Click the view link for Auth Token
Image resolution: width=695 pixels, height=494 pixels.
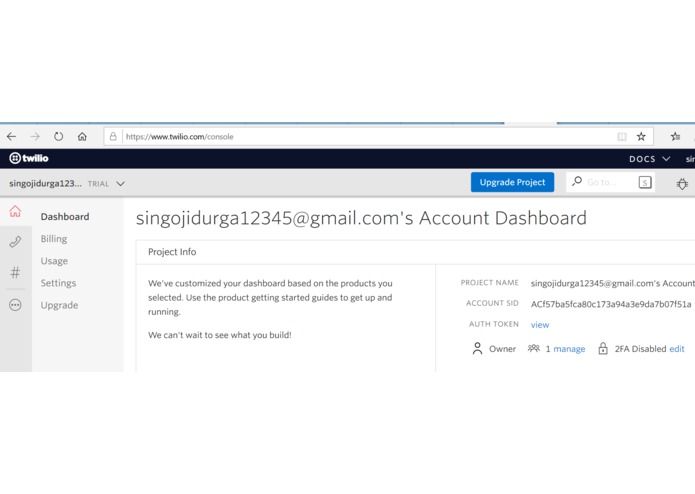click(540, 325)
